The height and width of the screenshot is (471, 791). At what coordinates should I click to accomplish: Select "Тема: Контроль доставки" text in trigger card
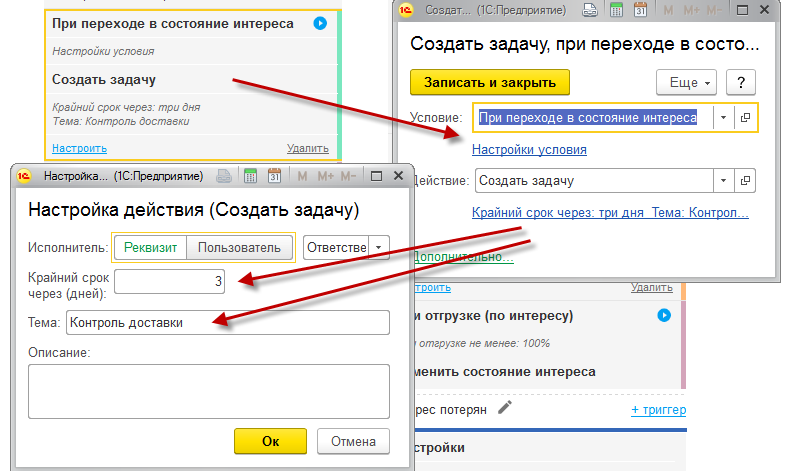pos(121,122)
